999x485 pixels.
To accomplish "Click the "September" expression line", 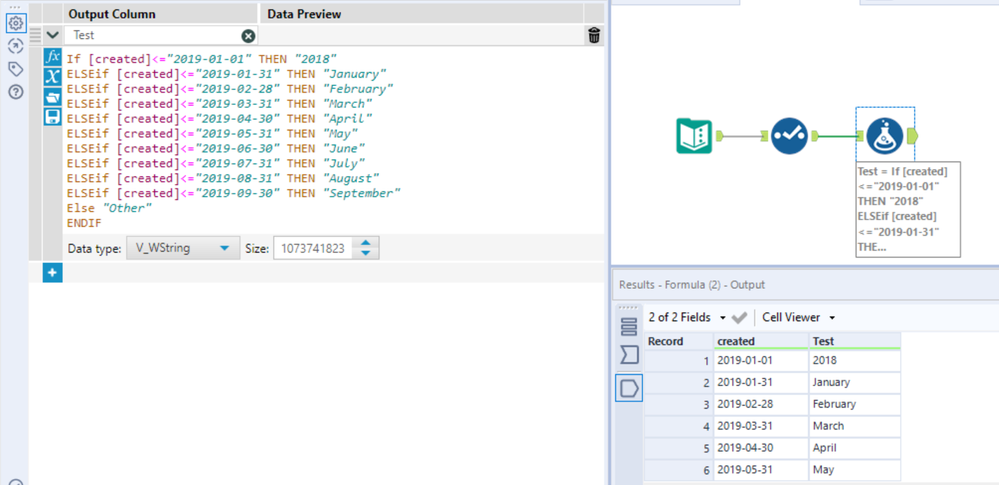I will 233,193.
